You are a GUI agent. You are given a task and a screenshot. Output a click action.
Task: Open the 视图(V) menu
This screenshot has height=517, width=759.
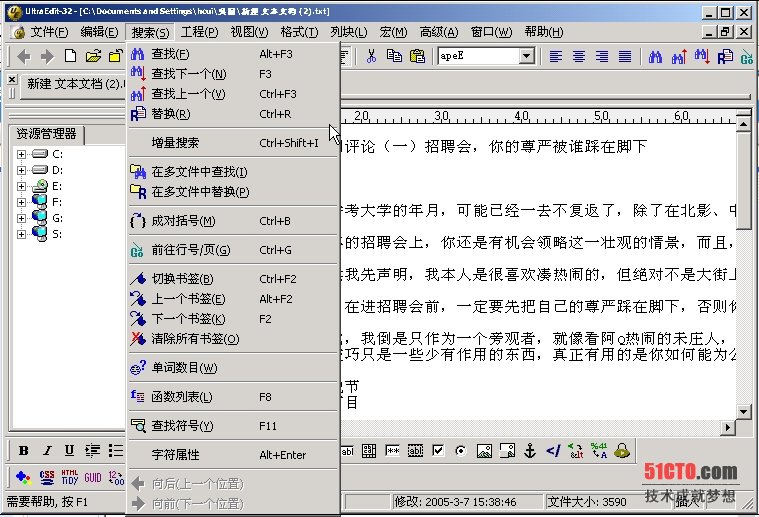249,32
